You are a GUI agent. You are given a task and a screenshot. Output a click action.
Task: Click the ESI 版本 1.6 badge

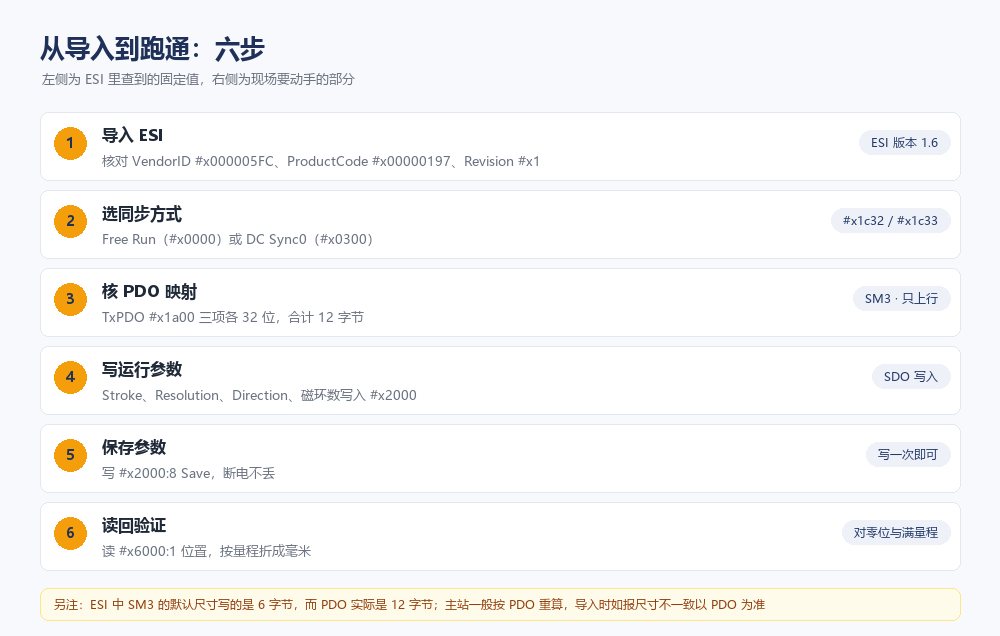pyautogui.click(x=904, y=143)
